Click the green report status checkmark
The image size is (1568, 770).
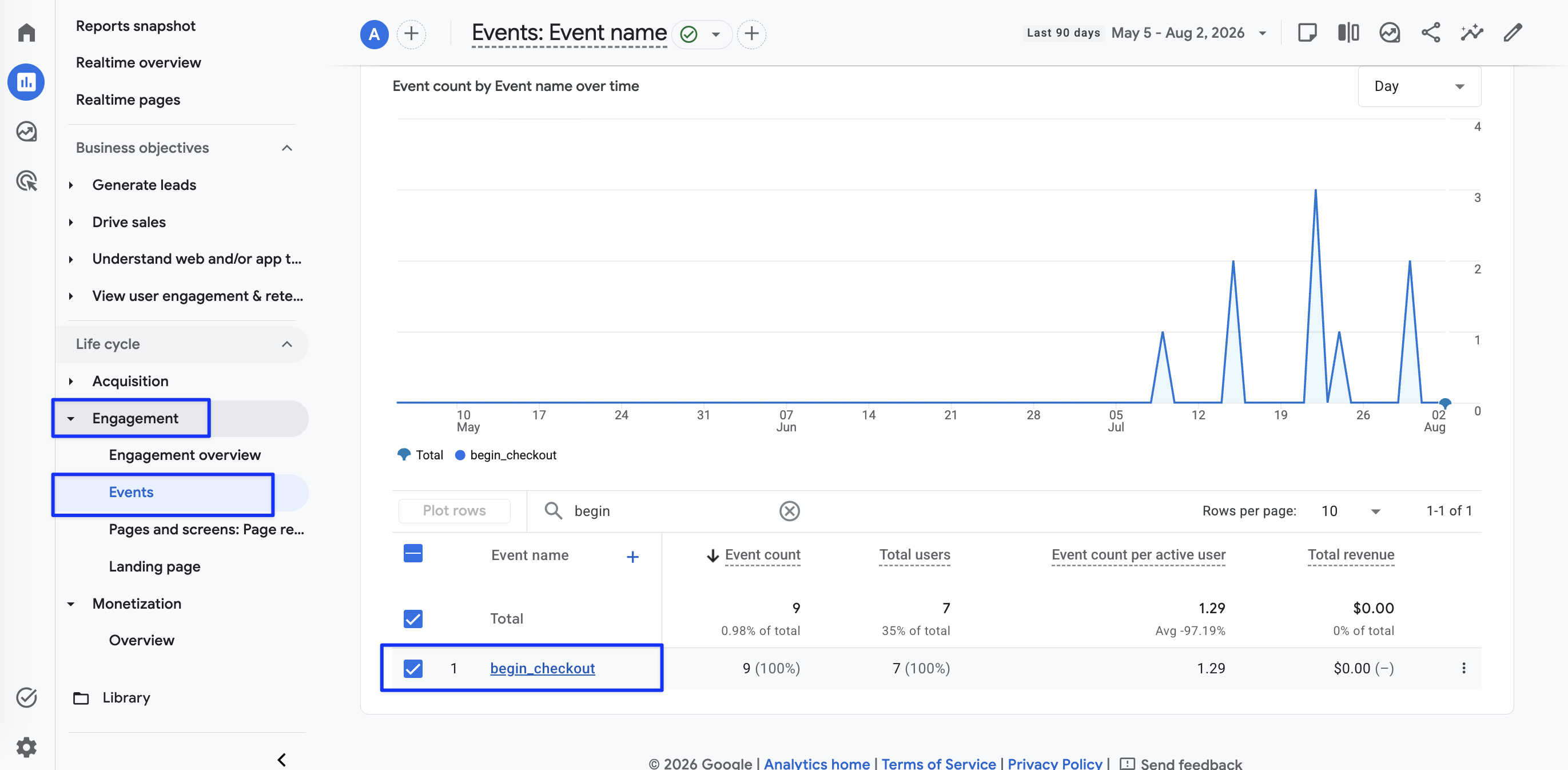689,34
